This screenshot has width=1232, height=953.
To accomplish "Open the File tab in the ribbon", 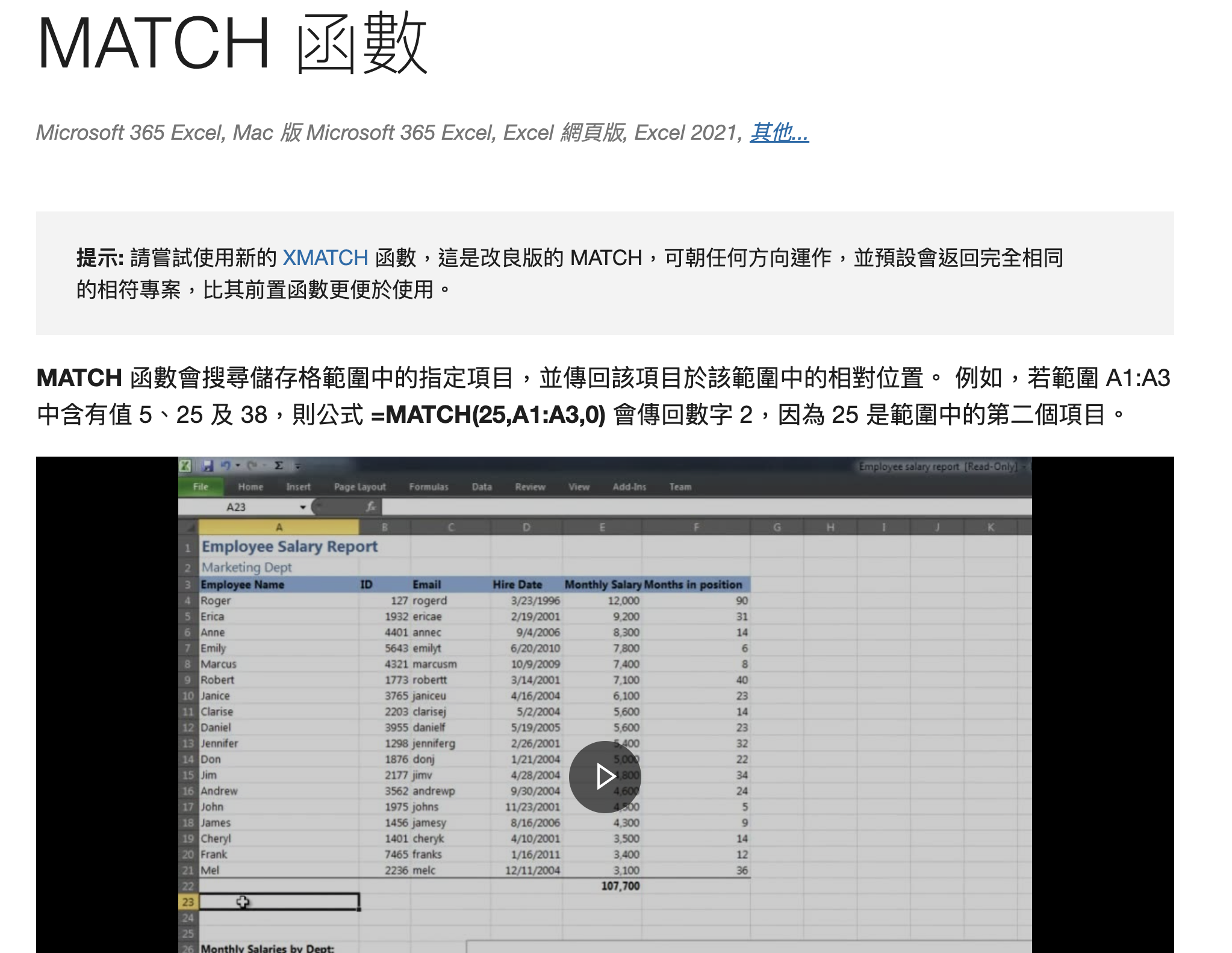I will coord(201,487).
